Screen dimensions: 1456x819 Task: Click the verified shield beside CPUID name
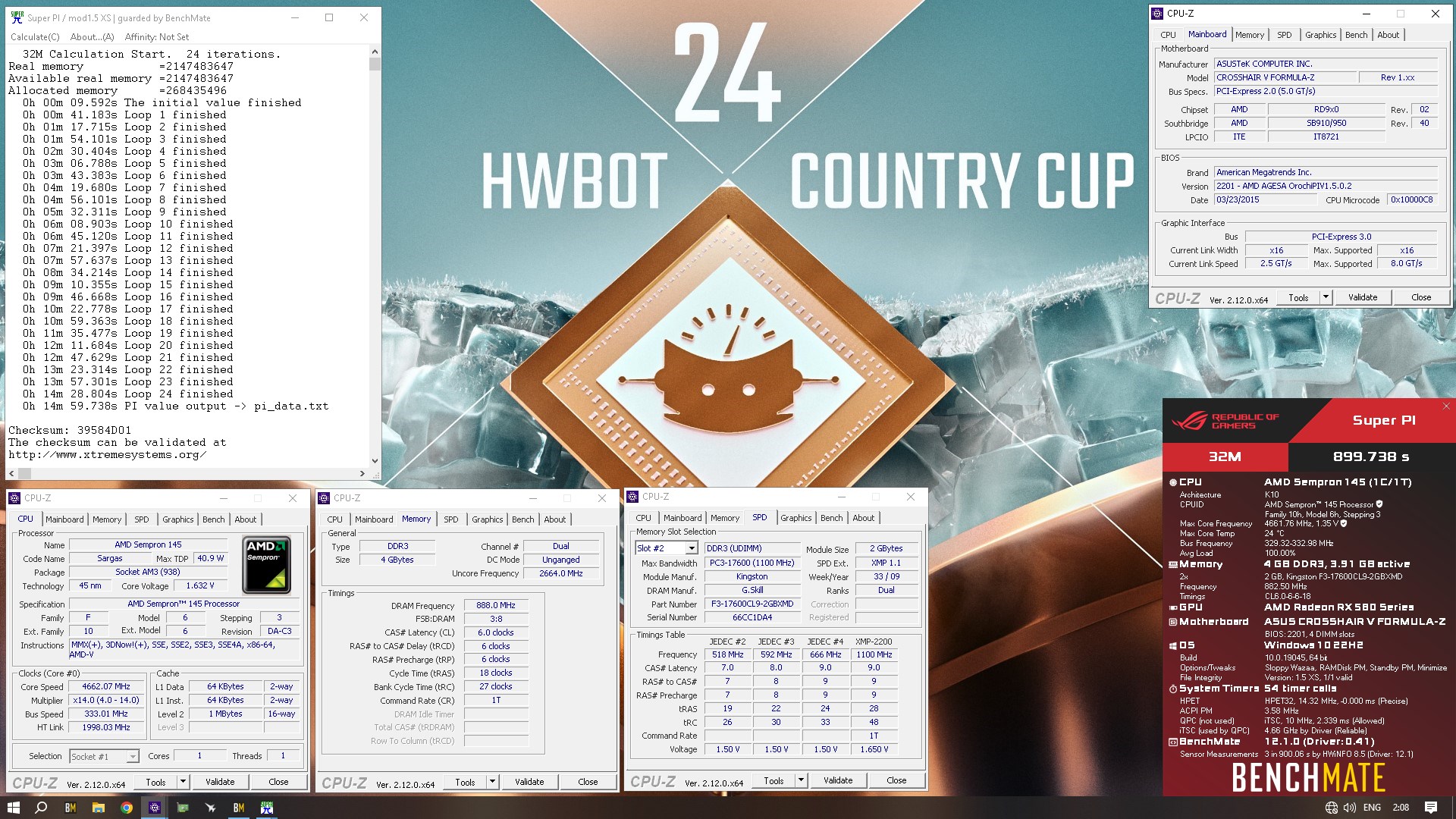1379,504
